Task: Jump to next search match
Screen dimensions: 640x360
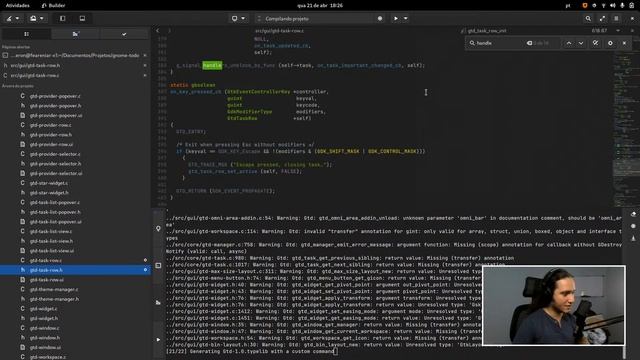Action: coord(581,43)
